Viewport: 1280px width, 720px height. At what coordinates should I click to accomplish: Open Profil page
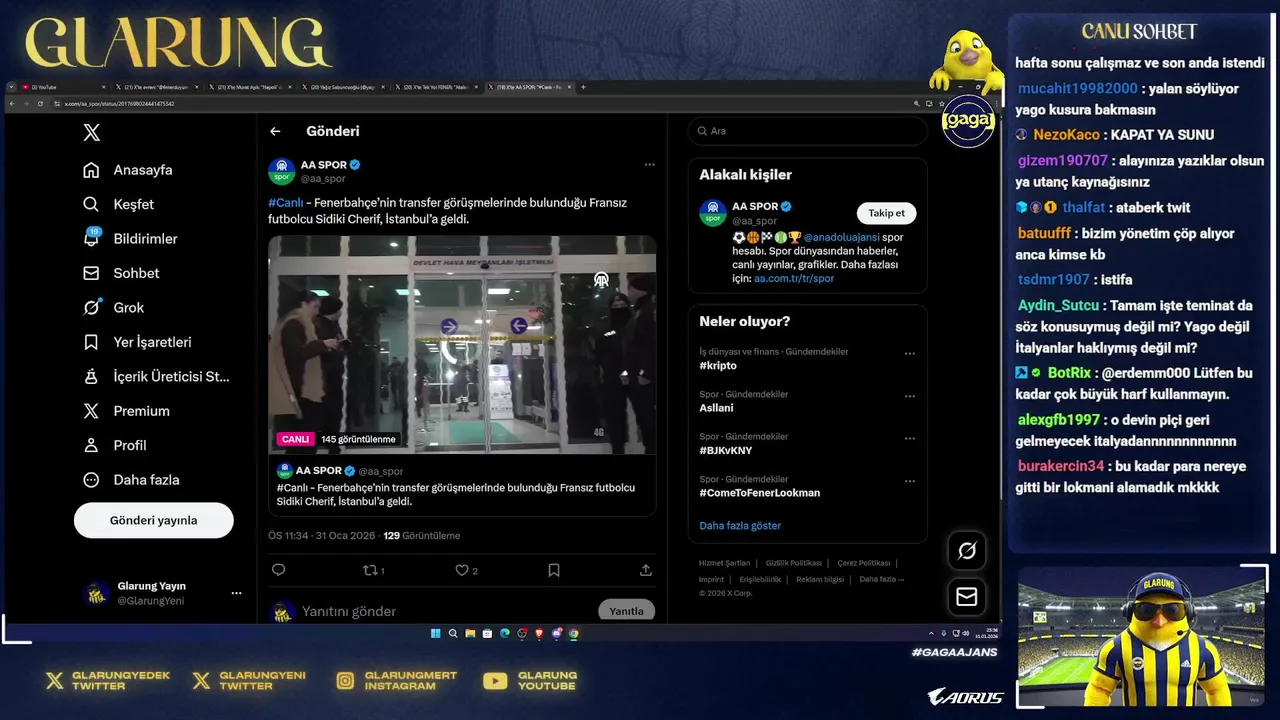click(115, 445)
